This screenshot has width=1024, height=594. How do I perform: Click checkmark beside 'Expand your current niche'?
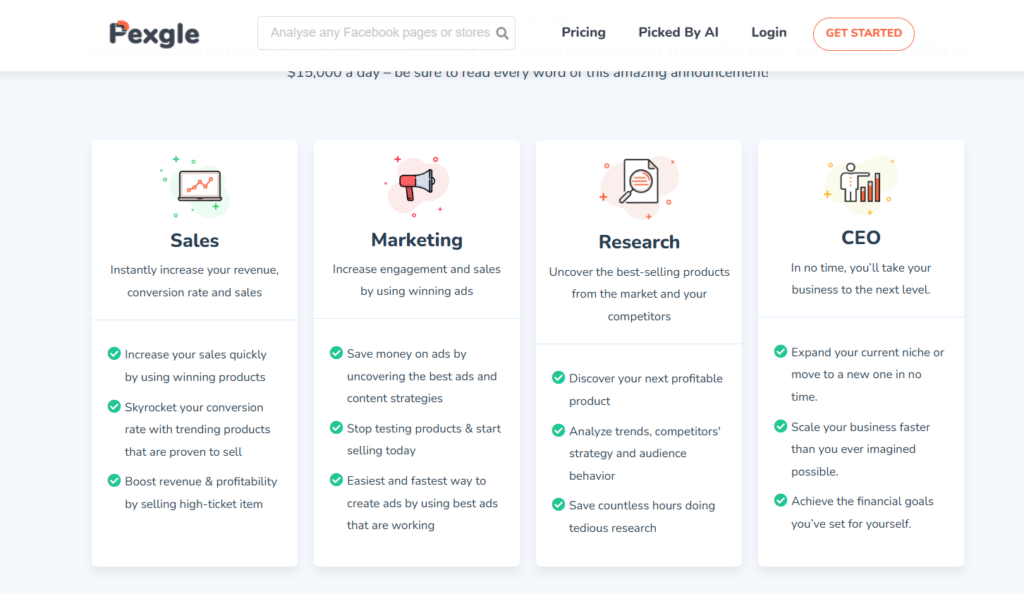coord(780,352)
